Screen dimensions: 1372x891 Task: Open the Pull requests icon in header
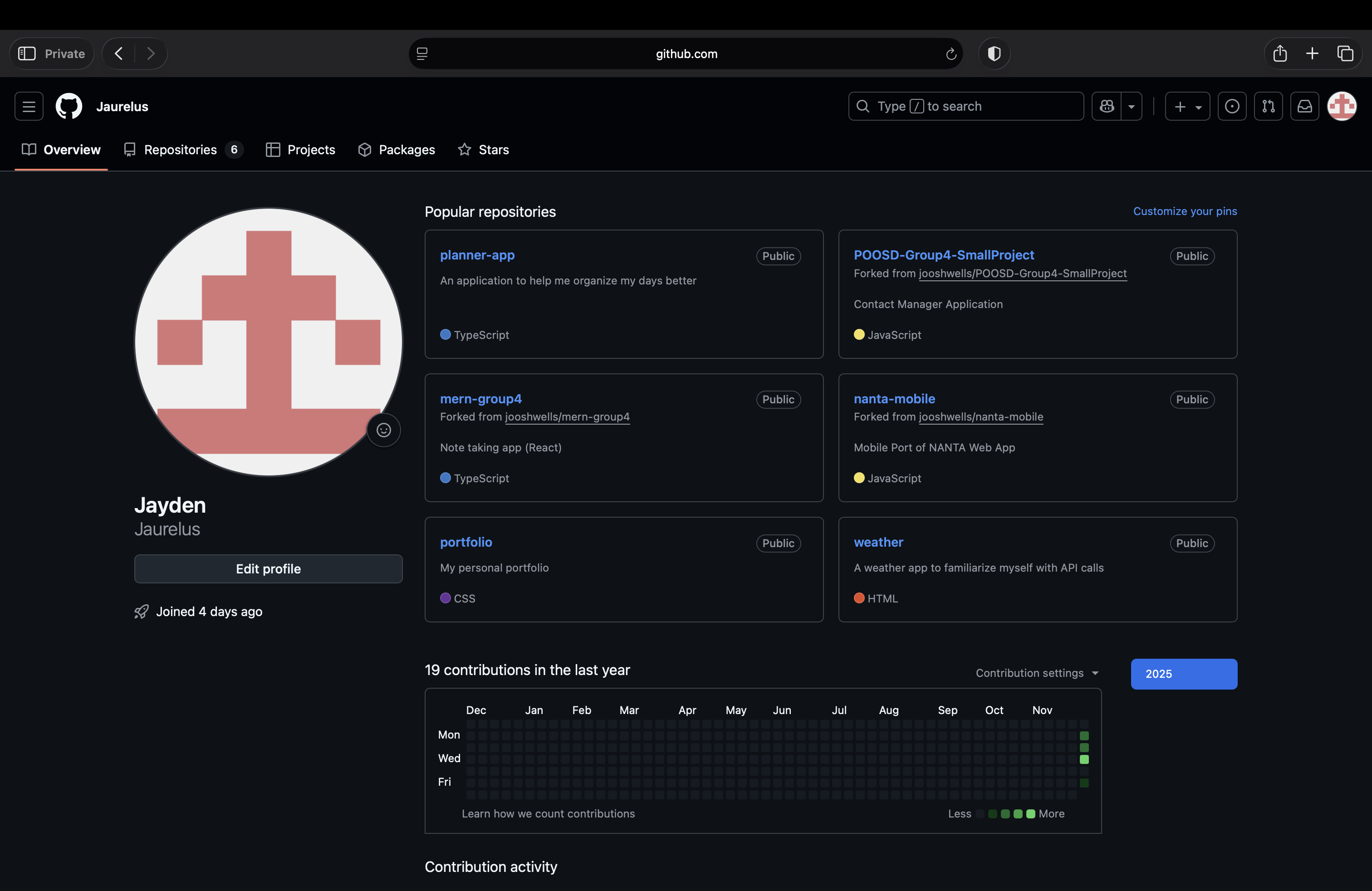(x=1268, y=107)
